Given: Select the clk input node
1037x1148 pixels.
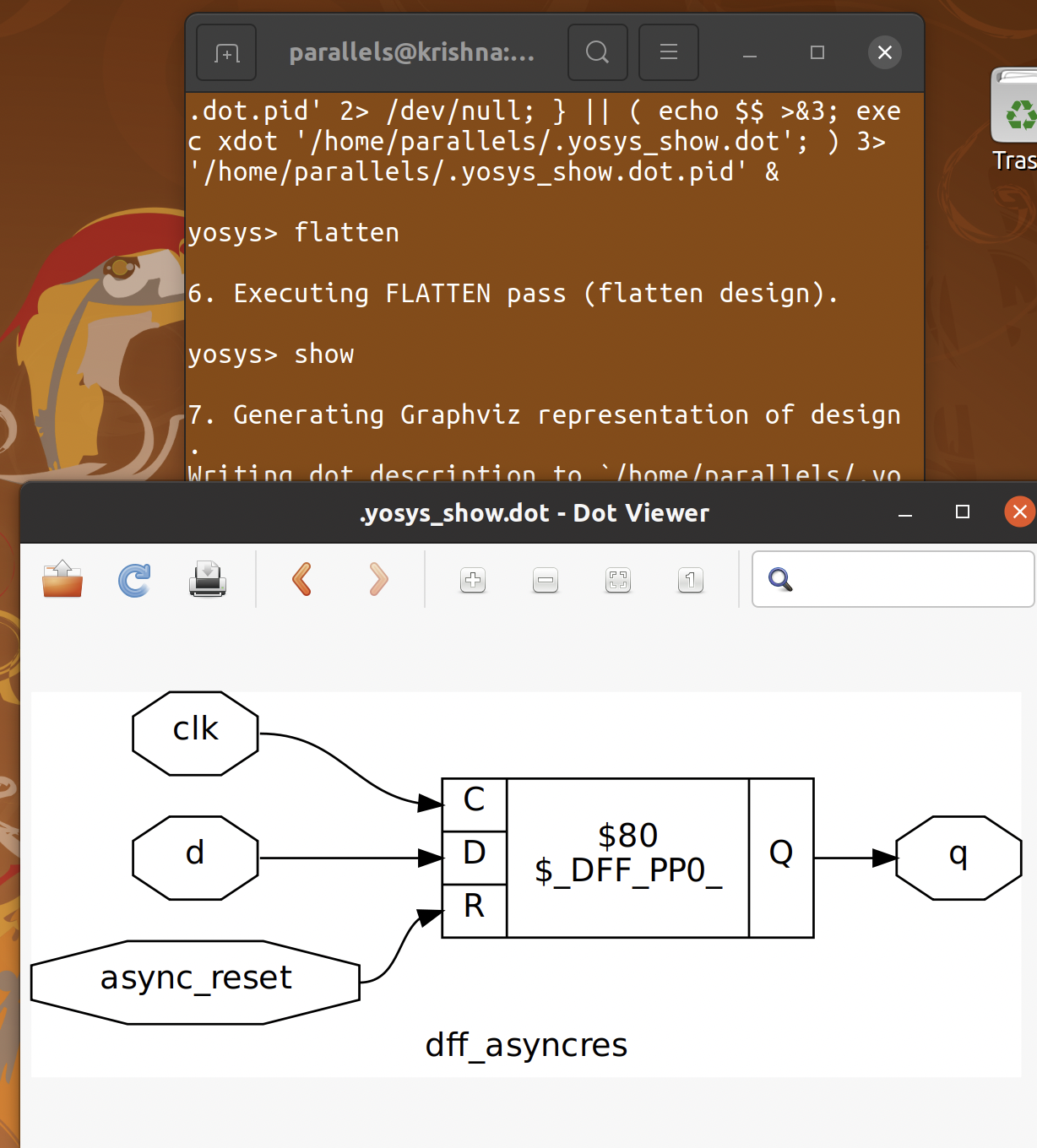Looking at the screenshot, I should pyautogui.click(x=195, y=731).
